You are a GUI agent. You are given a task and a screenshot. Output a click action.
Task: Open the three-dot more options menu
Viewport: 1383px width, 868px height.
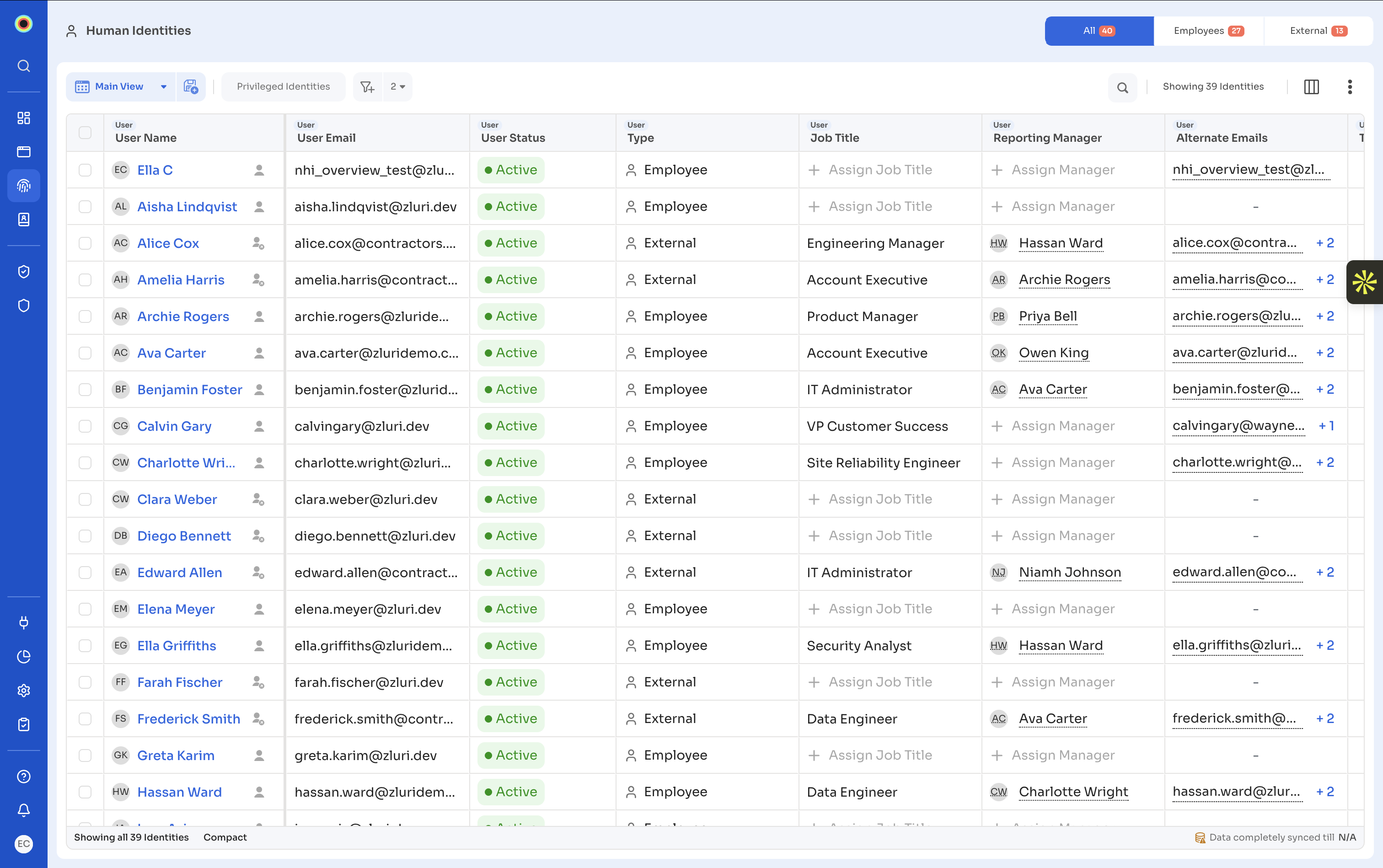pyautogui.click(x=1350, y=87)
